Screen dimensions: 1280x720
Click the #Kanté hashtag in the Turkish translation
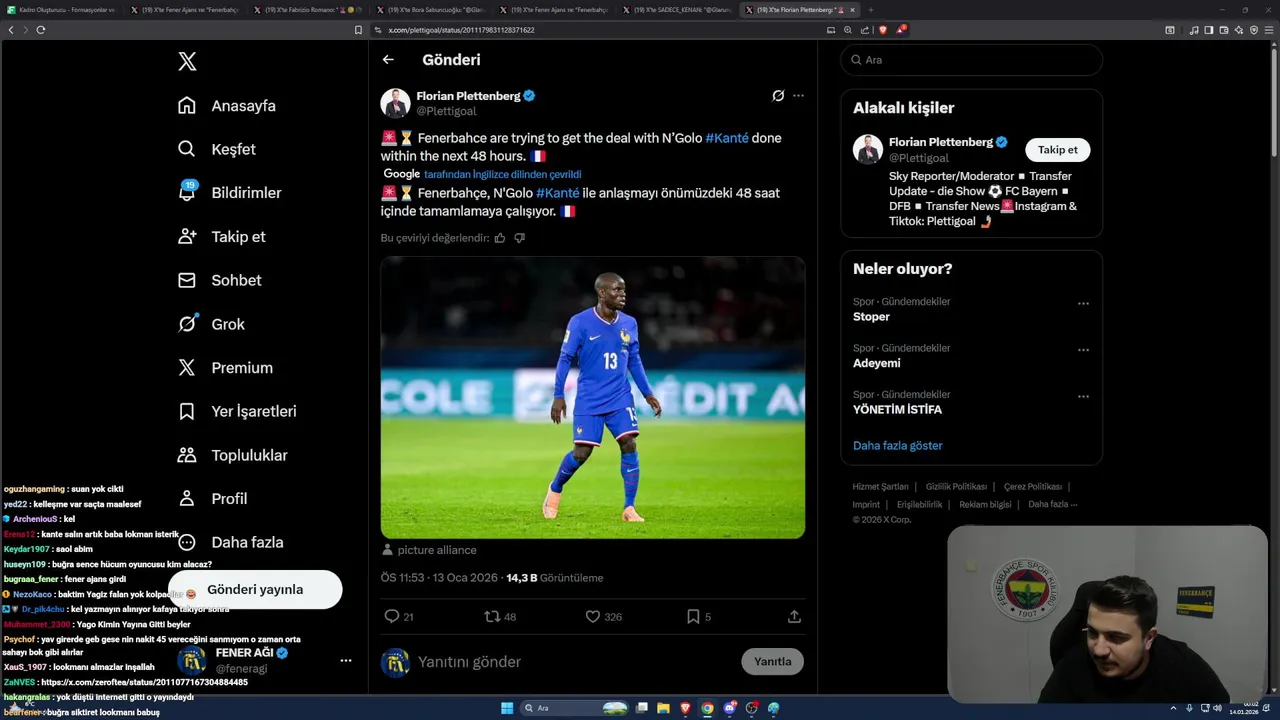(x=558, y=193)
